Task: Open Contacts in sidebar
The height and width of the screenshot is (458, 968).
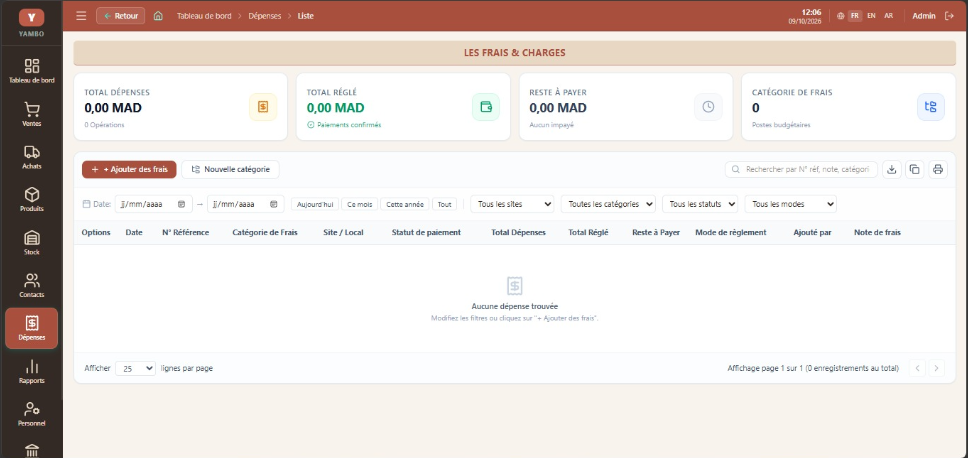Action: pos(31,286)
